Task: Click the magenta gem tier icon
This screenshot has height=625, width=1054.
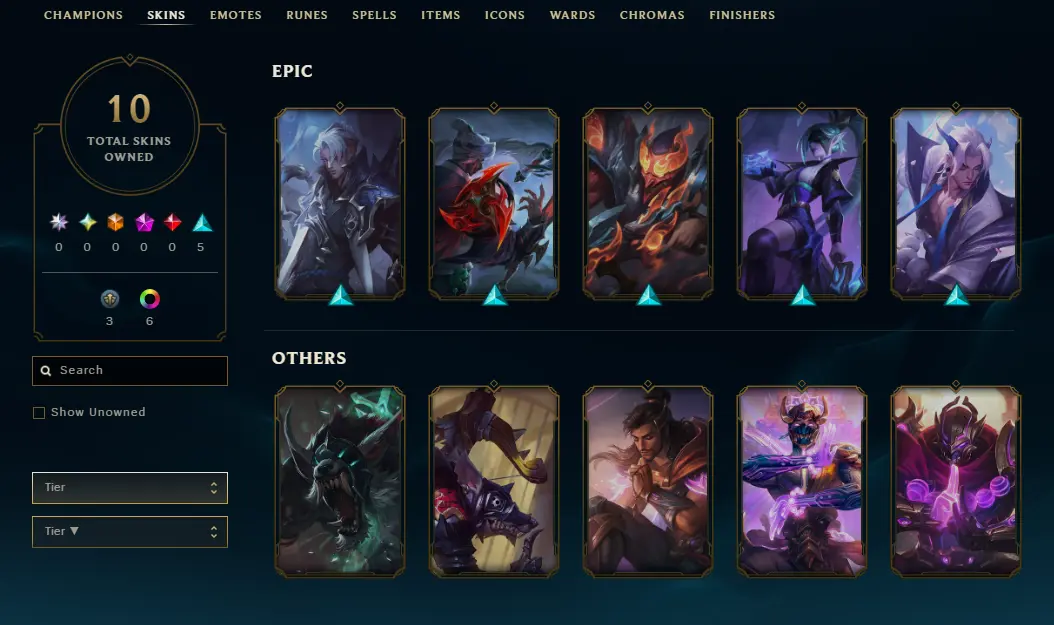Action: 144,222
